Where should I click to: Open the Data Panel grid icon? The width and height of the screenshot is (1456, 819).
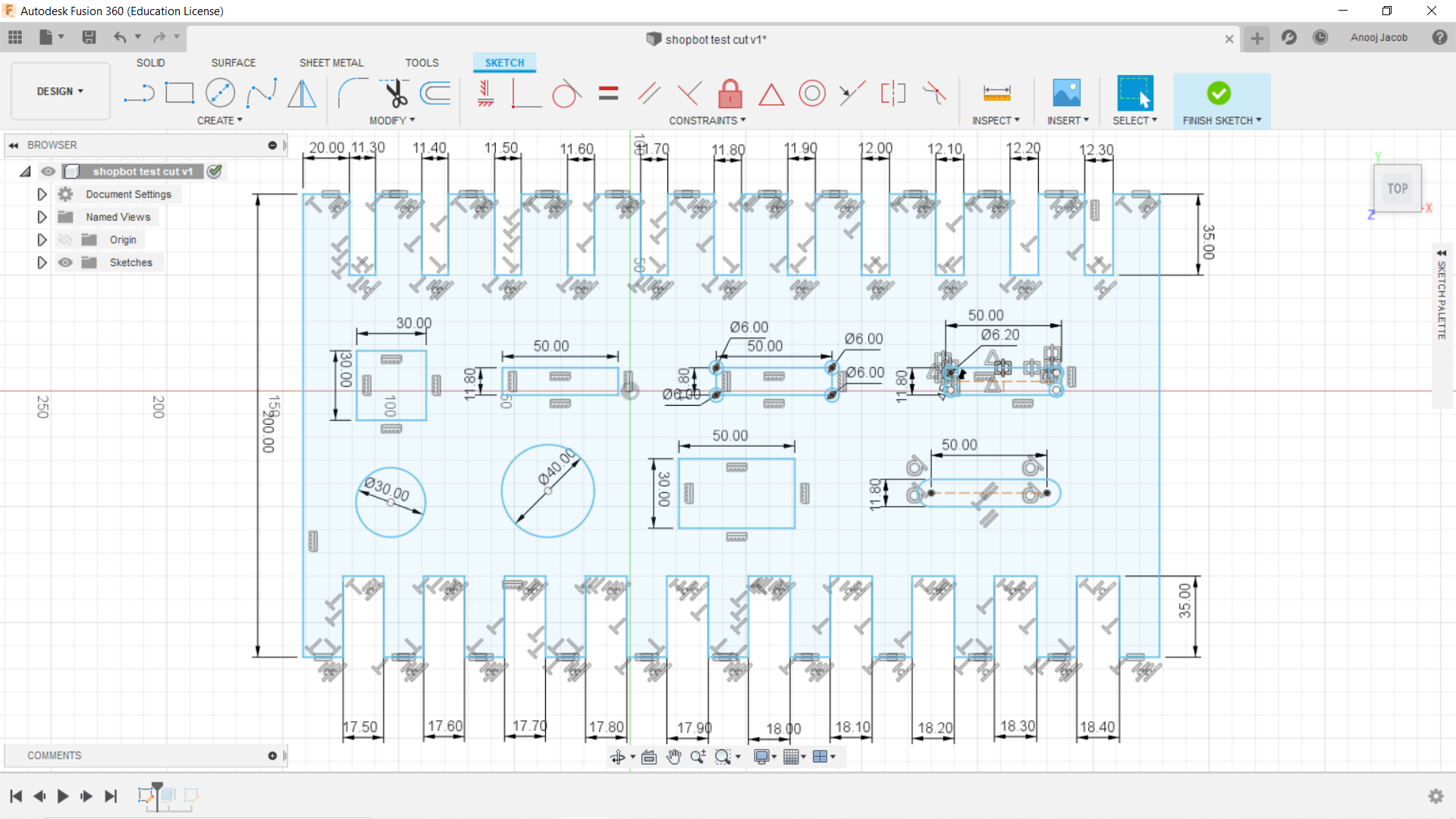click(x=15, y=37)
